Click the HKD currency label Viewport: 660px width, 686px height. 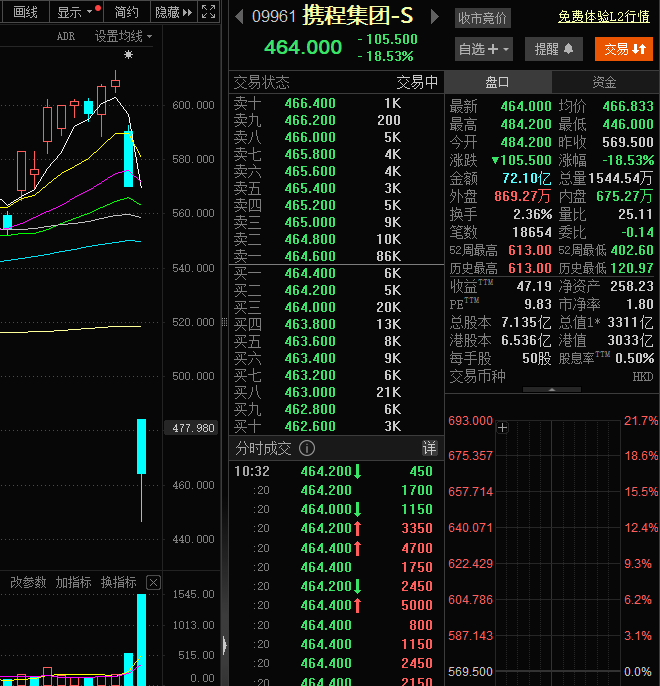[x=643, y=377]
